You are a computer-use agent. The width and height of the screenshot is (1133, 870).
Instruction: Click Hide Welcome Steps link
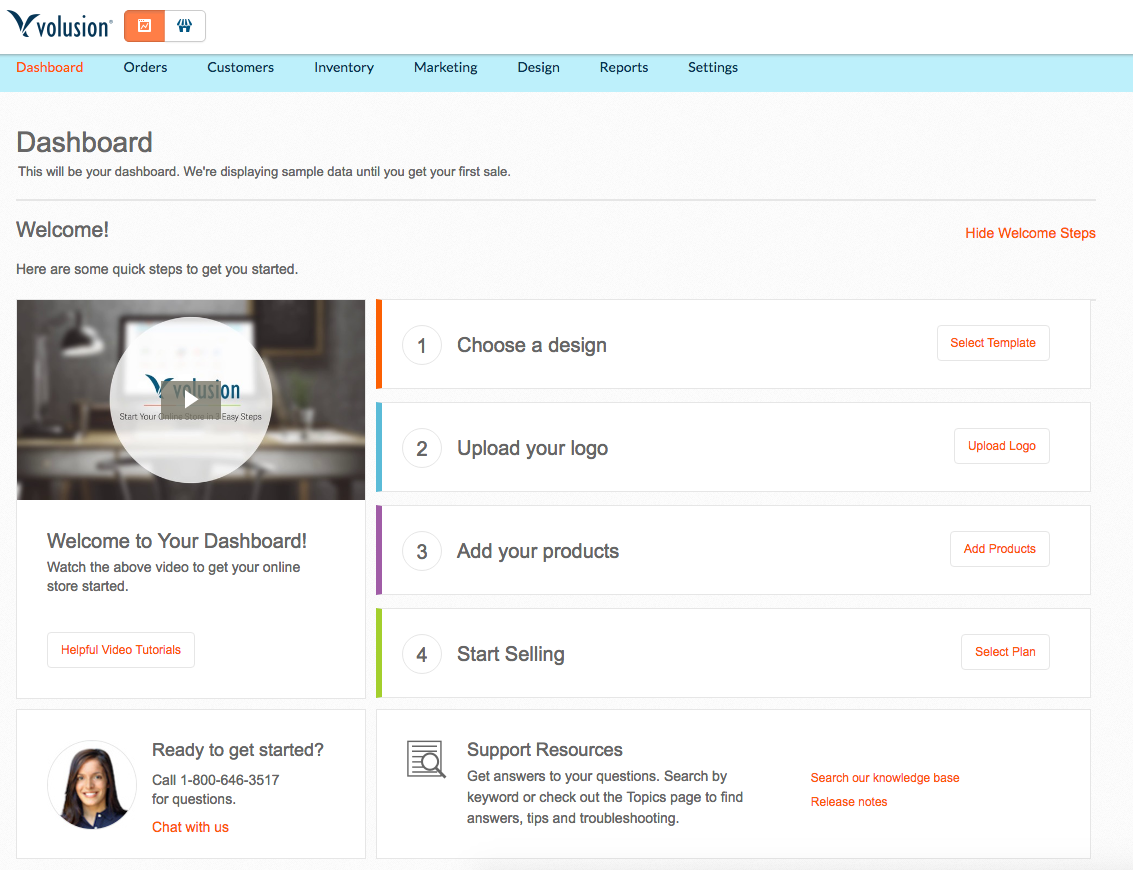point(1030,233)
